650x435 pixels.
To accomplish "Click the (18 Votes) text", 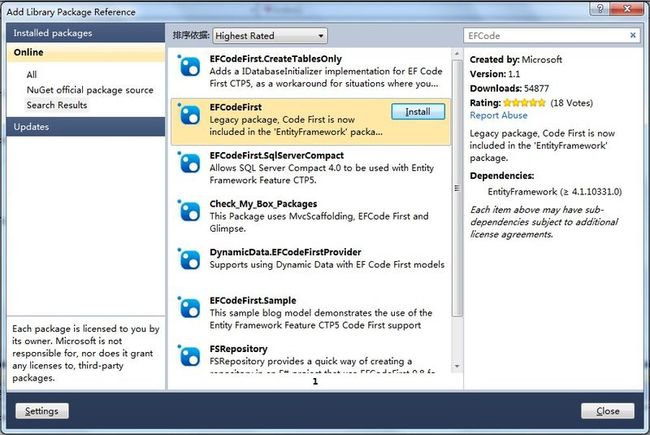I will (x=571, y=103).
